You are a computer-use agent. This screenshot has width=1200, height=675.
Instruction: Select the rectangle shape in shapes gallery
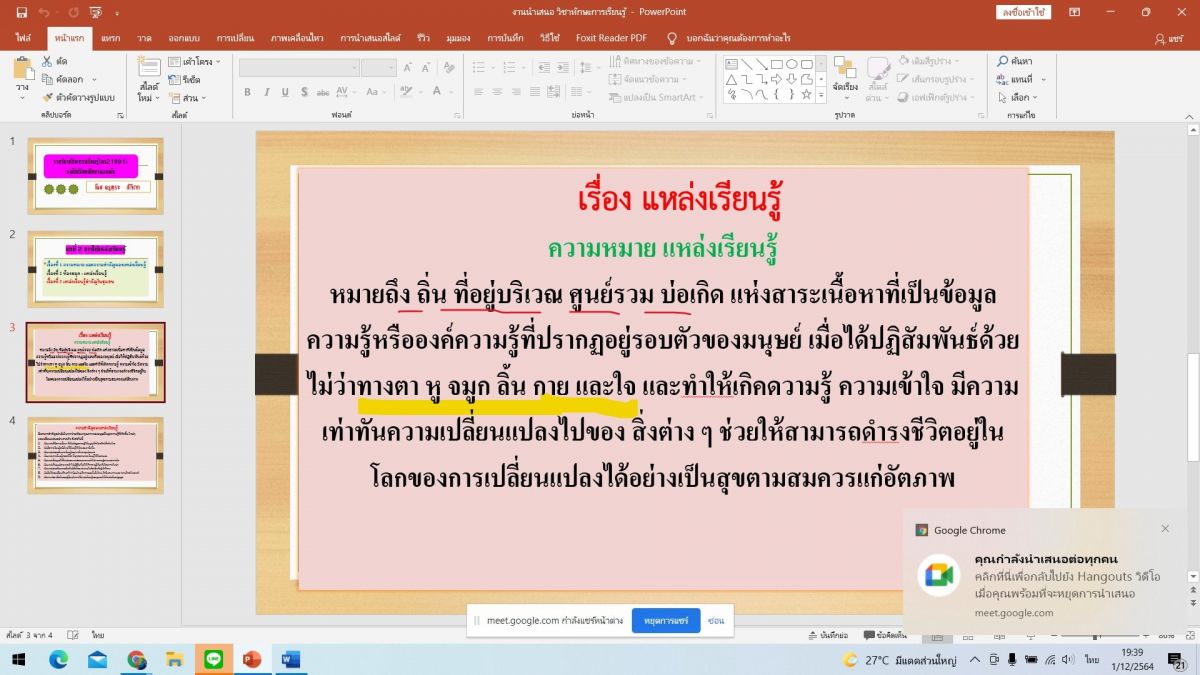click(x=776, y=64)
